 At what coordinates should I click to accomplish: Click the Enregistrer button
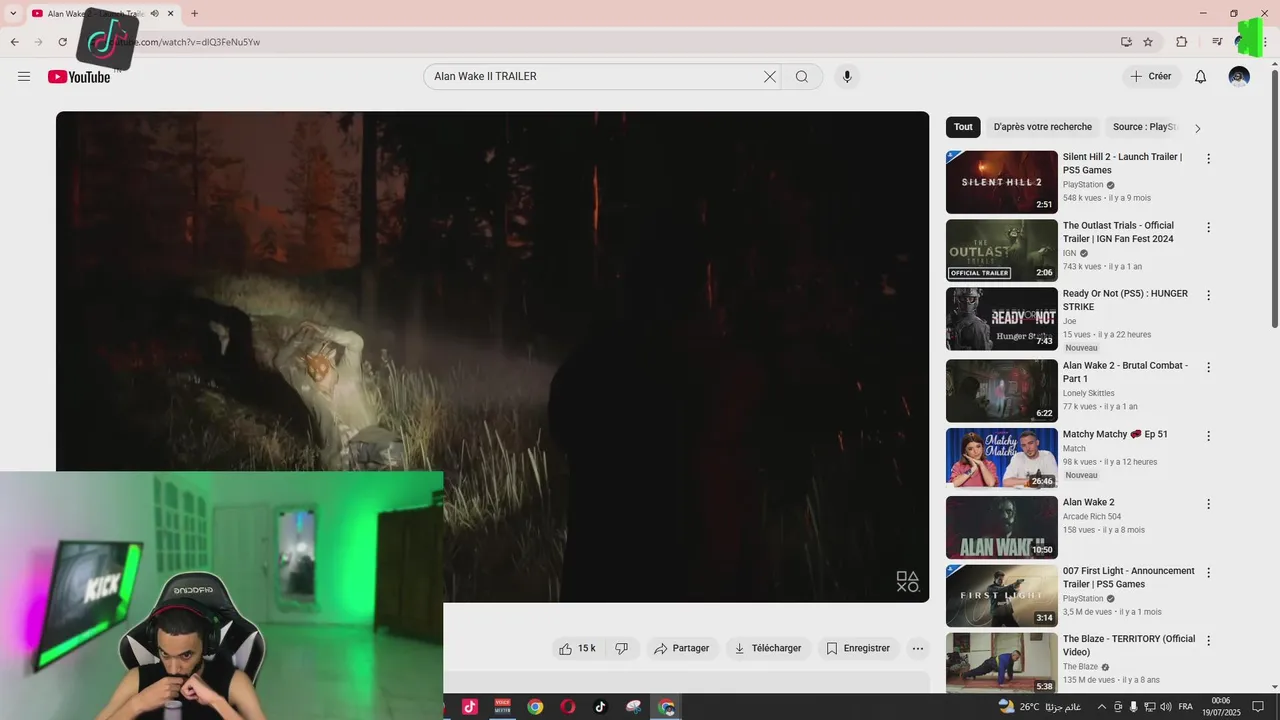tap(858, 649)
